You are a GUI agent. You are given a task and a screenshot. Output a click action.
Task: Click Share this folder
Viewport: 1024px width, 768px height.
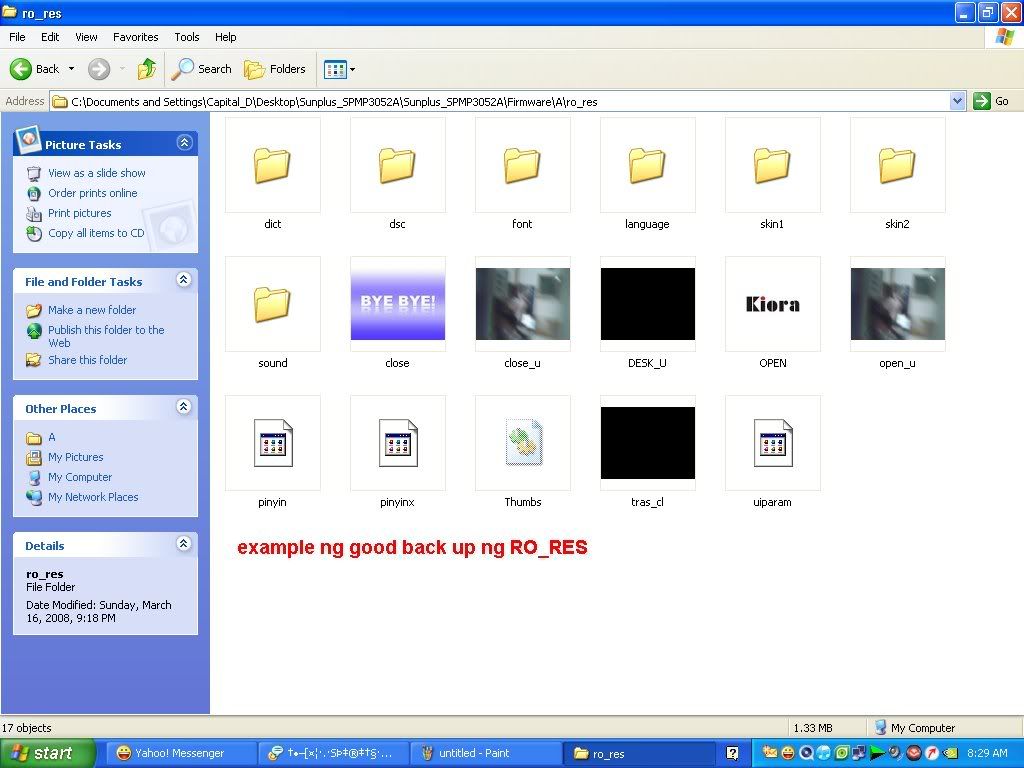coord(88,360)
